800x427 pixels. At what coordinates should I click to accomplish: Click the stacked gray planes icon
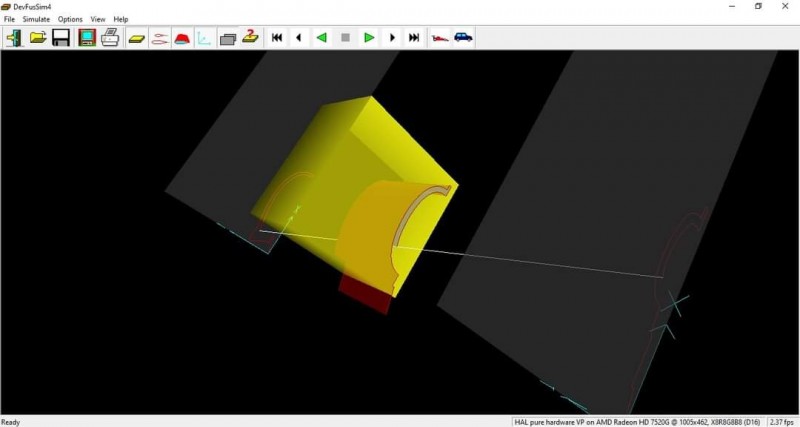pyautogui.click(x=228, y=38)
